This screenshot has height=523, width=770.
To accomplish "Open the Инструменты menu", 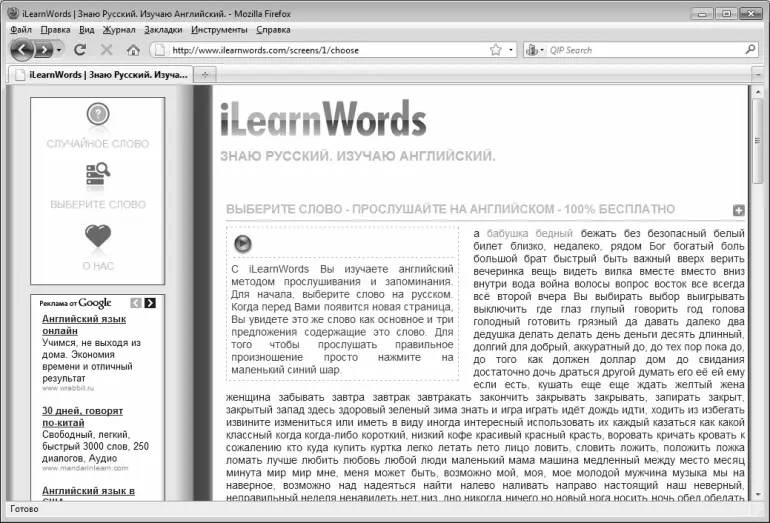I will coord(219,30).
